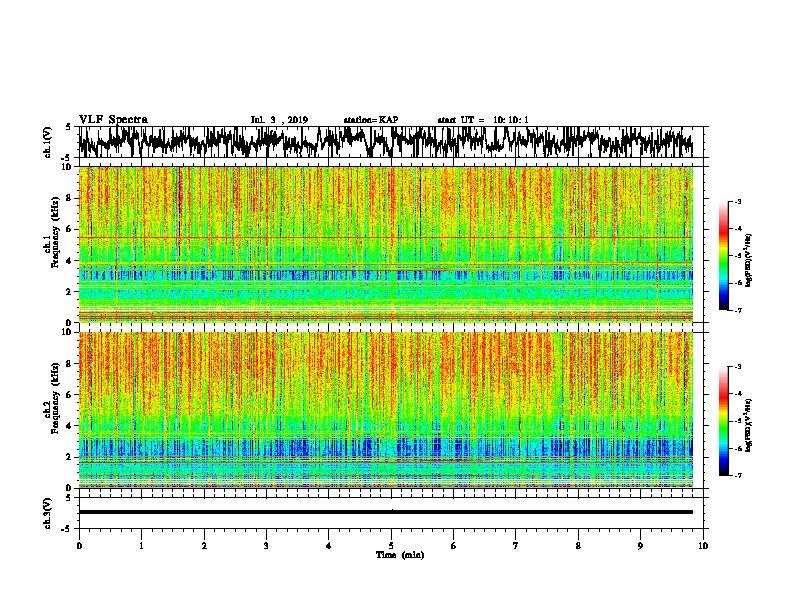The height and width of the screenshot is (612, 792).
Task: Click the 'ch.1(V)' waveform axis label
Action: (x=48, y=142)
